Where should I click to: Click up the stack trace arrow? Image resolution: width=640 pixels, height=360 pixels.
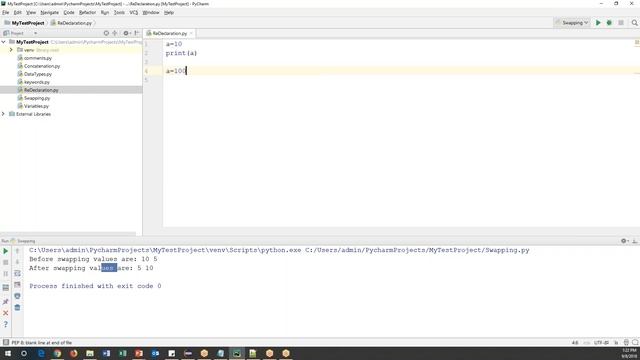(x=17, y=251)
